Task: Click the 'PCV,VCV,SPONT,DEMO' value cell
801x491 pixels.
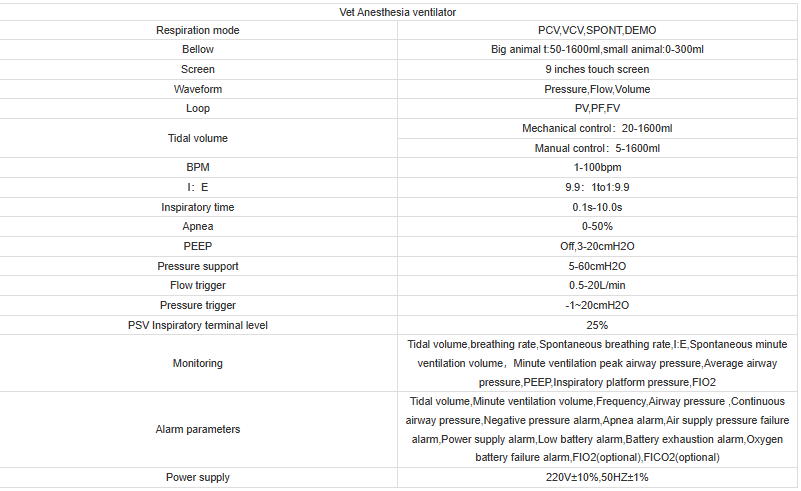Action: coord(597,30)
